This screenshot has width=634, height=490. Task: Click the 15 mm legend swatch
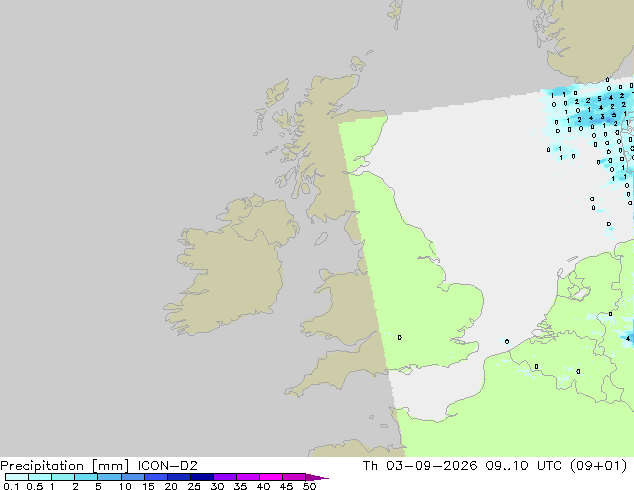(x=156, y=477)
